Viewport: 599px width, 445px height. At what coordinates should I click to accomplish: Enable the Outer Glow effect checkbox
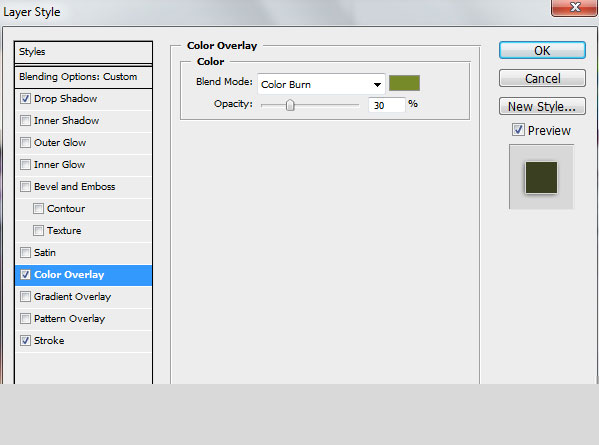tap(25, 142)
